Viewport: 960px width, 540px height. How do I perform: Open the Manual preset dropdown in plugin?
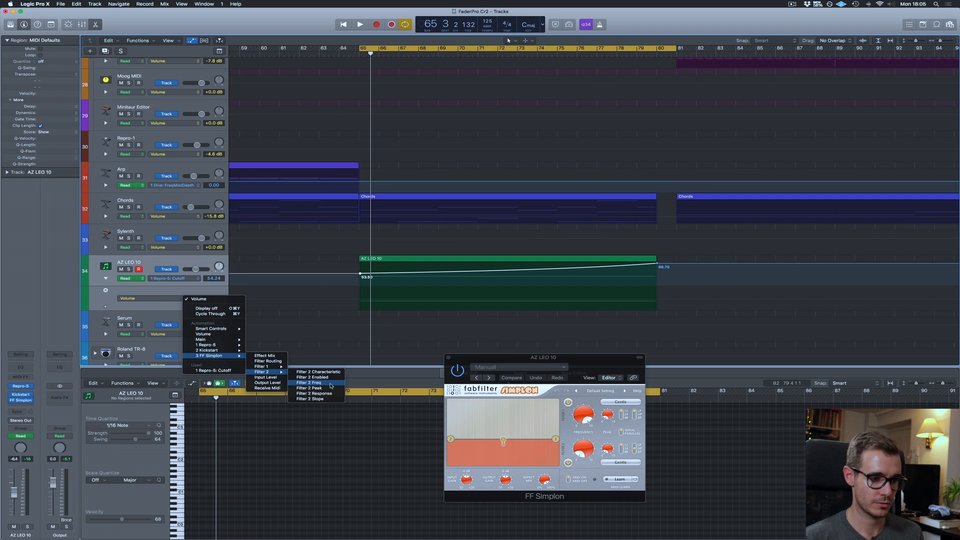[x=519, y=367]
